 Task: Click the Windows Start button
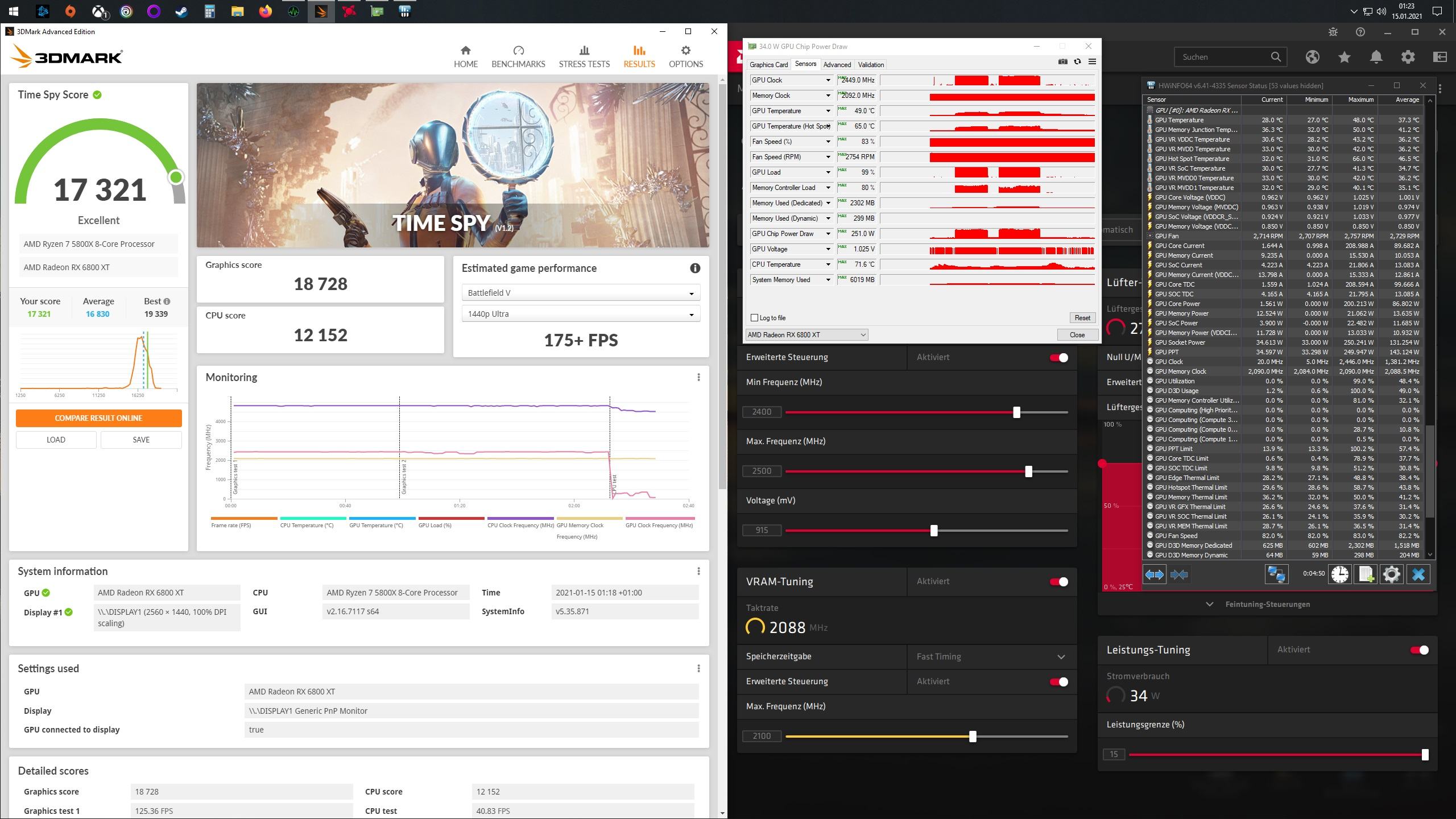click(14, 11)
